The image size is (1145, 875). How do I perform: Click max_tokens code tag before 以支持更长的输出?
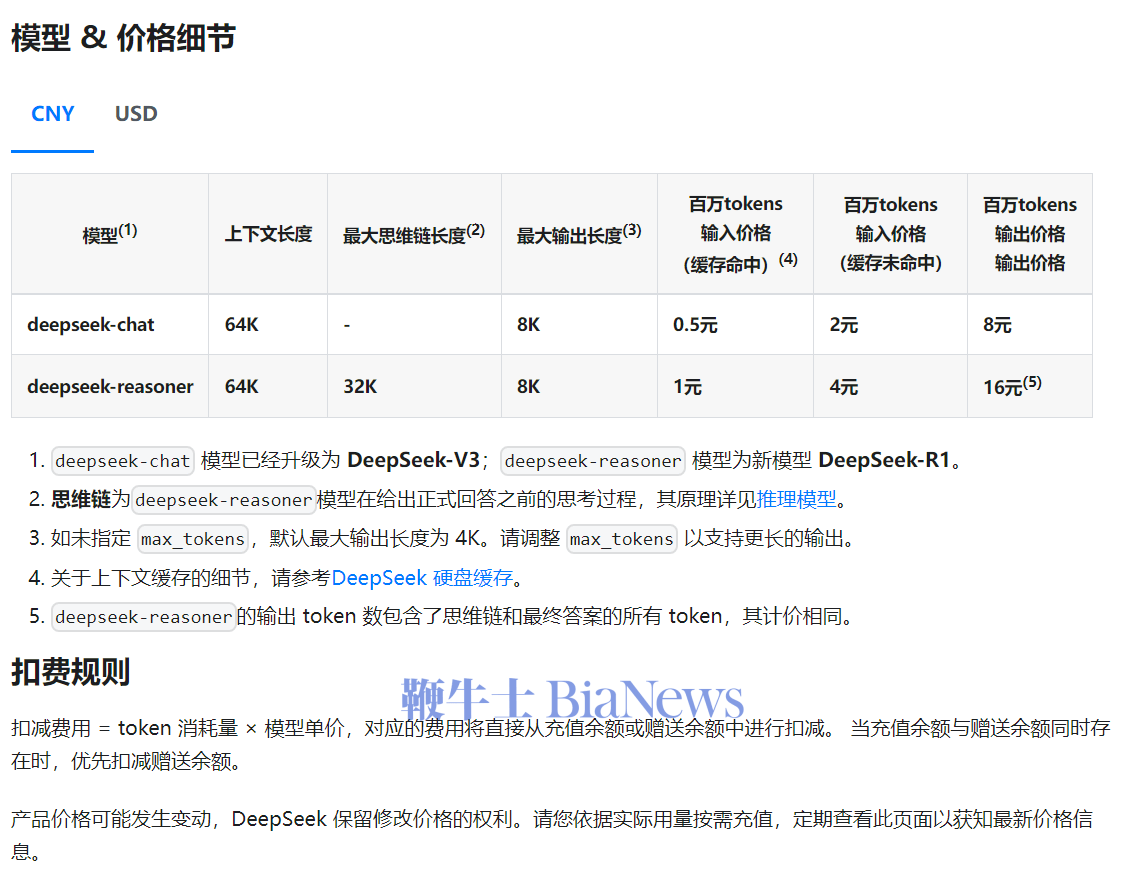621,539
